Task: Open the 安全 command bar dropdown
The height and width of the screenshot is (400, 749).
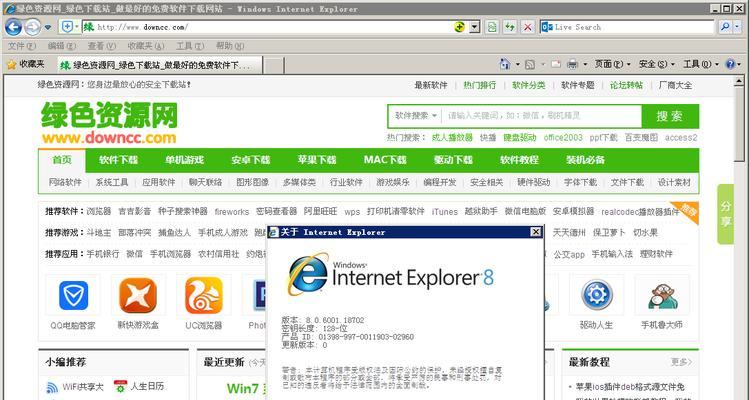Action: click(x=656, y=64)
